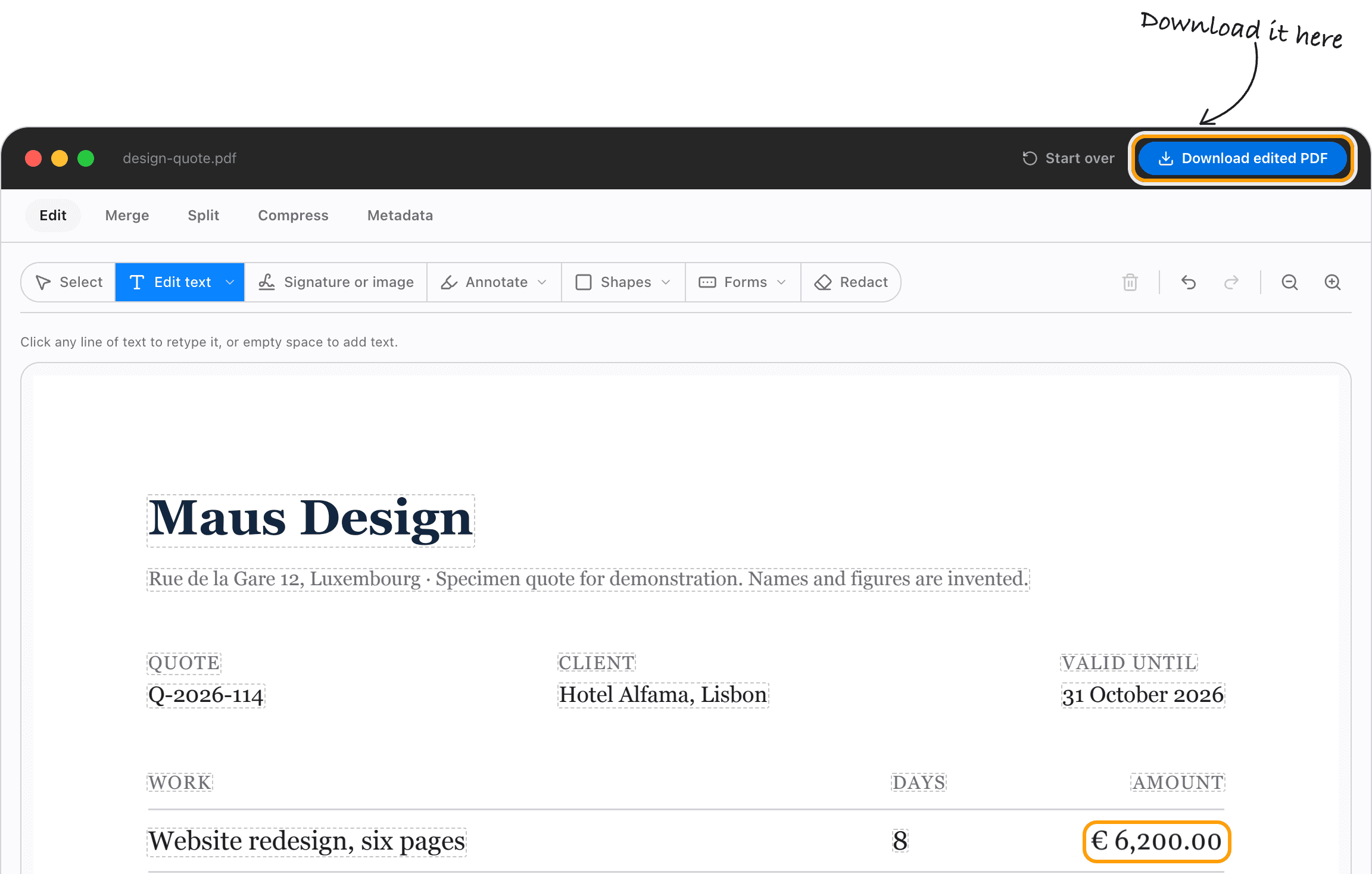Click the "WORK" column header
Screen dimensions: 1372x874
pyautogui.click(x=180, y=782)
